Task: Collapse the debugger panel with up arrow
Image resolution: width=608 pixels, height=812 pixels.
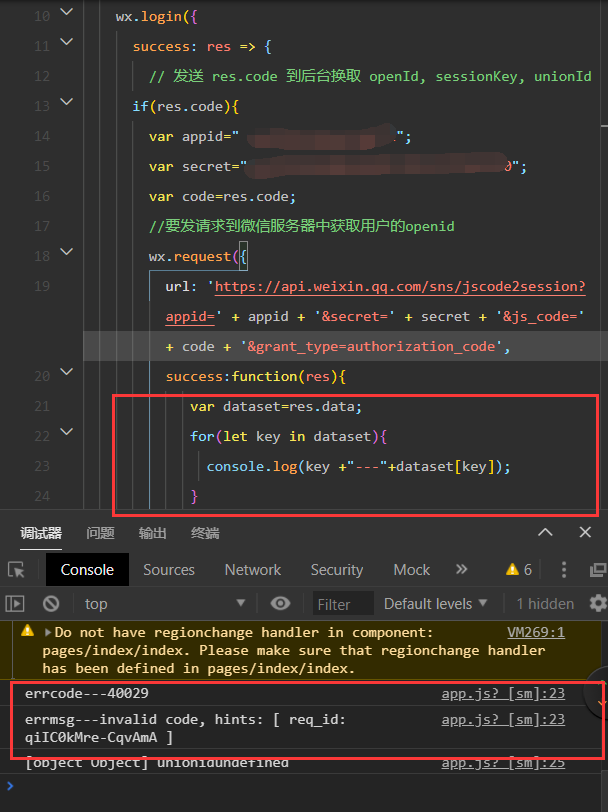Action: click(545, 532)
